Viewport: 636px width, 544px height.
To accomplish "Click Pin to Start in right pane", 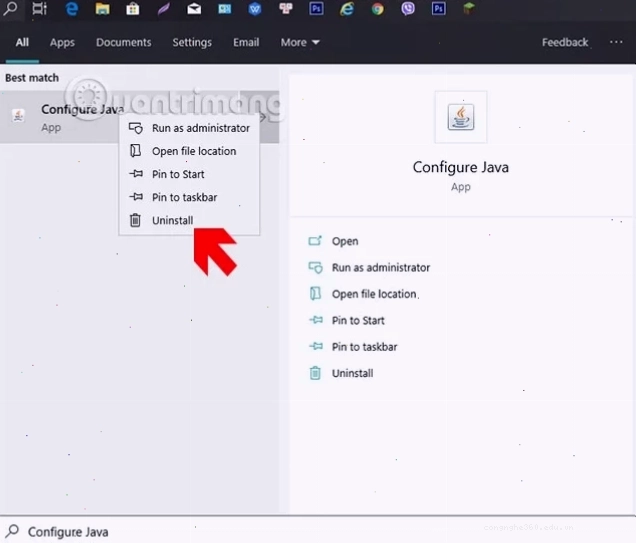I will tap(346, 320).
